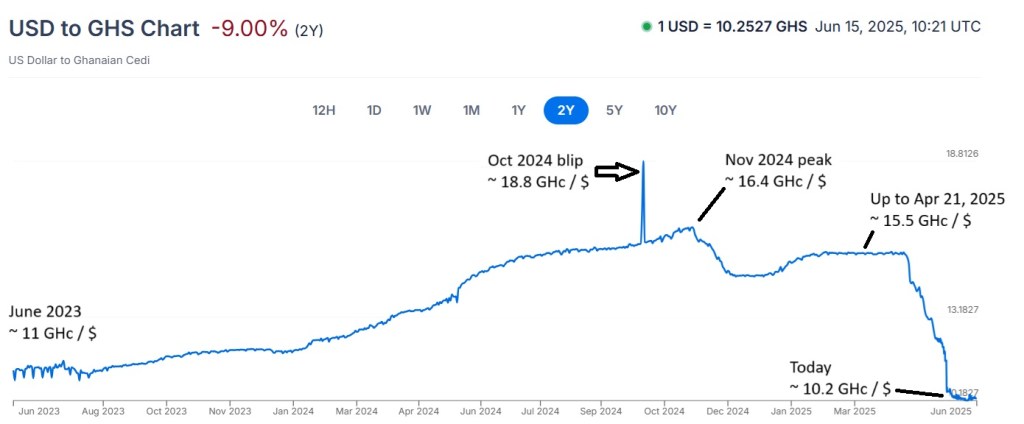The height and width of the screenshot is (424, 1024).
Task: Expand the chart to the 10Y range
Action: coord(665,110)
